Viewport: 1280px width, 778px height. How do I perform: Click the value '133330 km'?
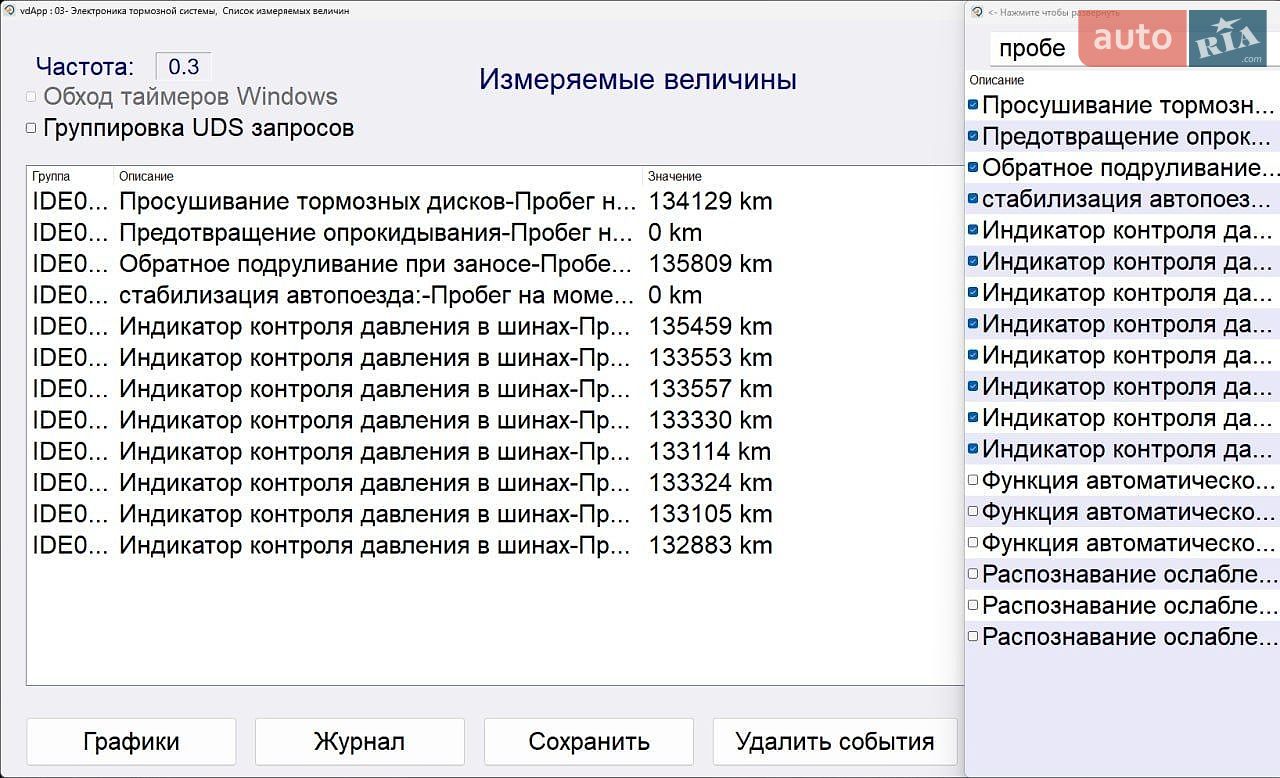pos(710,420)
